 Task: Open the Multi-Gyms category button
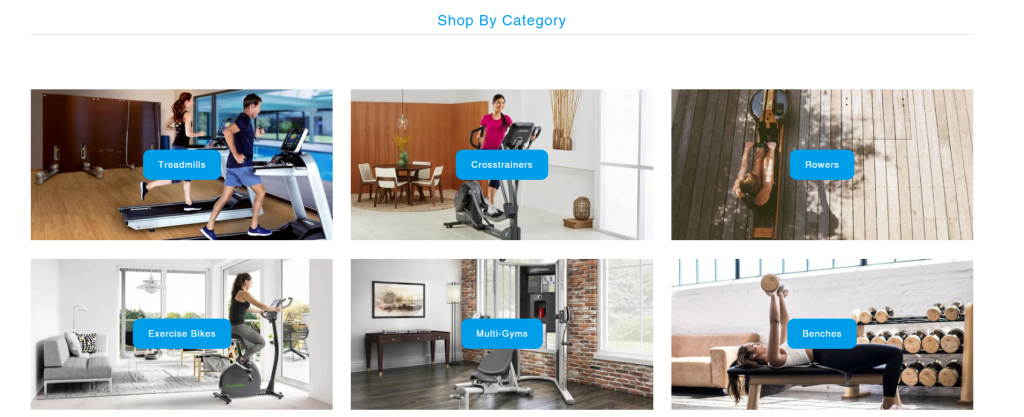tap(502, 333)
